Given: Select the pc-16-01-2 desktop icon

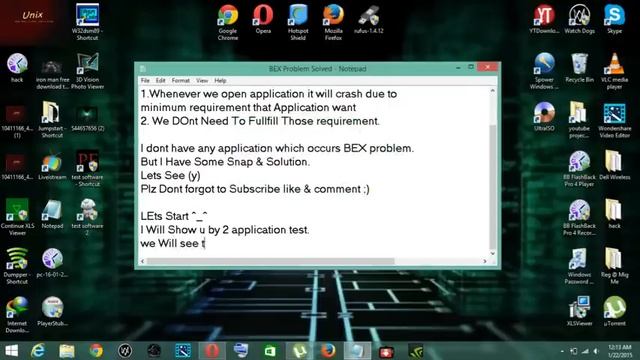Looking at the screenshot, I should point(52,263).
